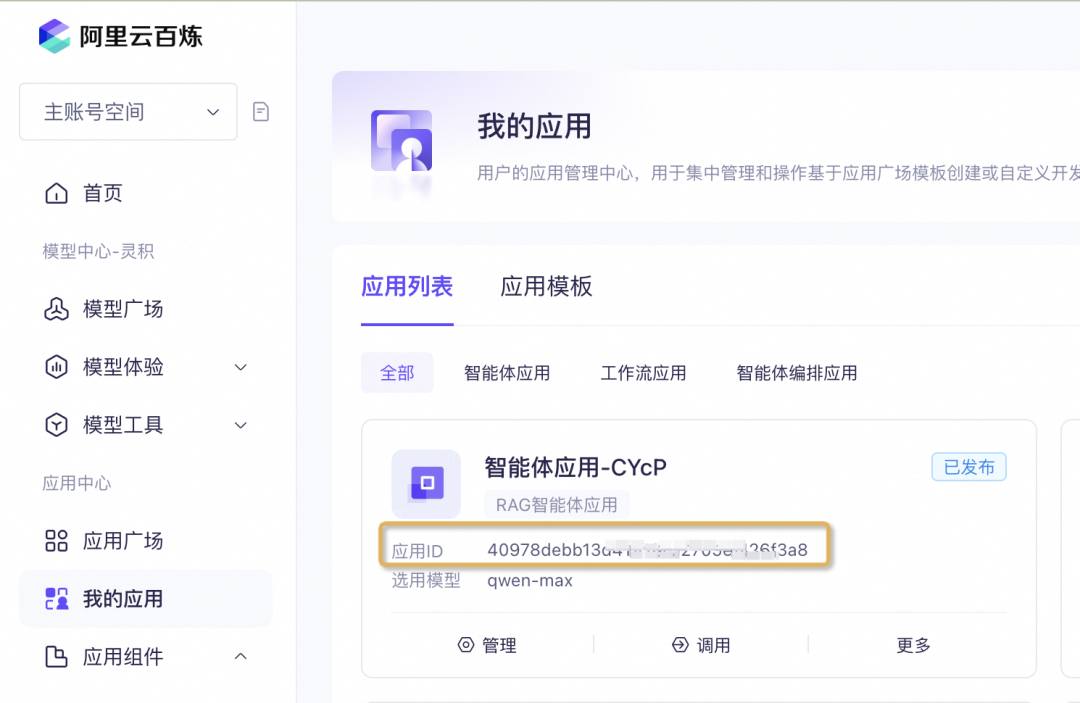Open 模型广场 via its sidebar icon

tap(55, 309)
